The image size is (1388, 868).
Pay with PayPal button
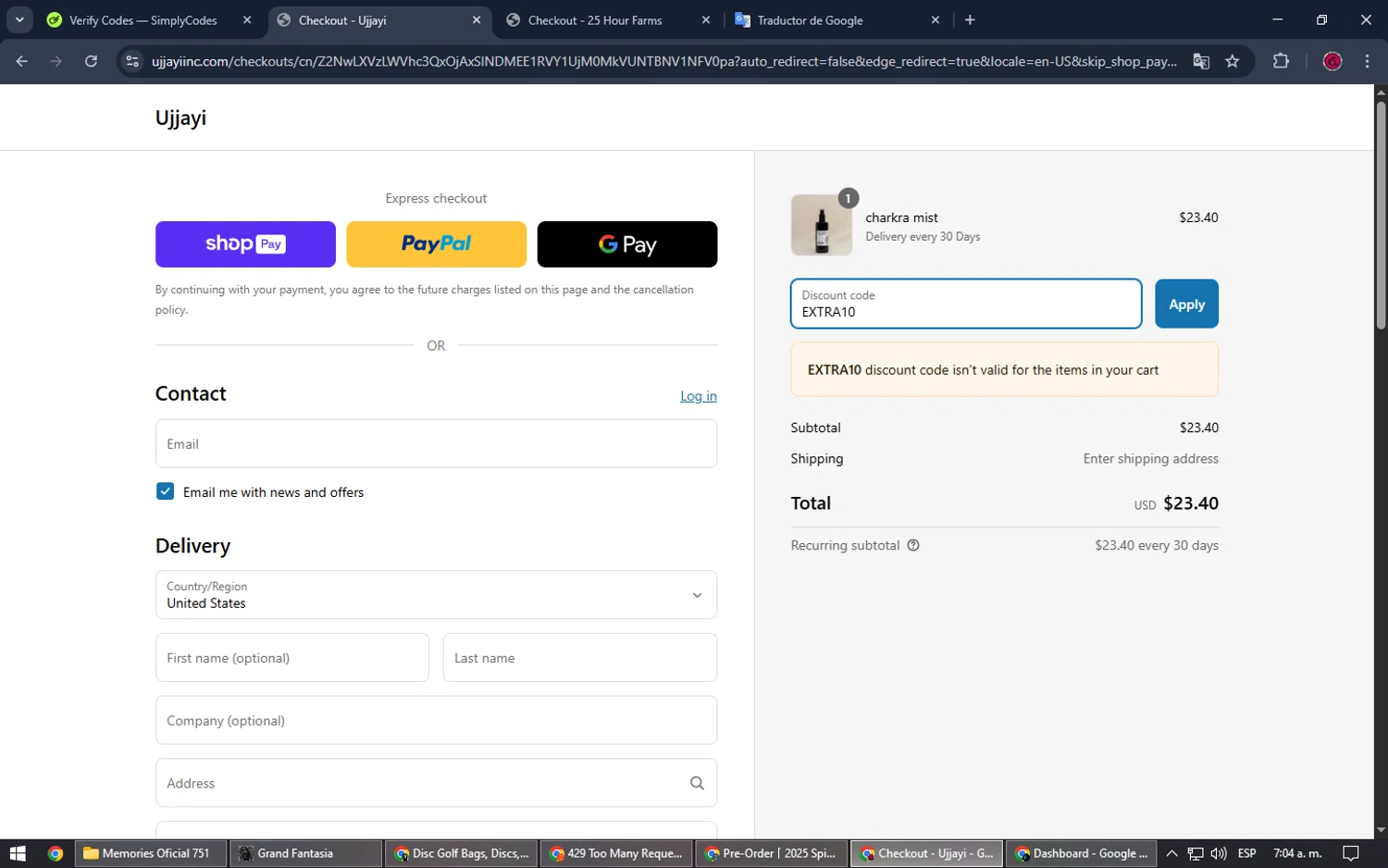tap(436, 244)
